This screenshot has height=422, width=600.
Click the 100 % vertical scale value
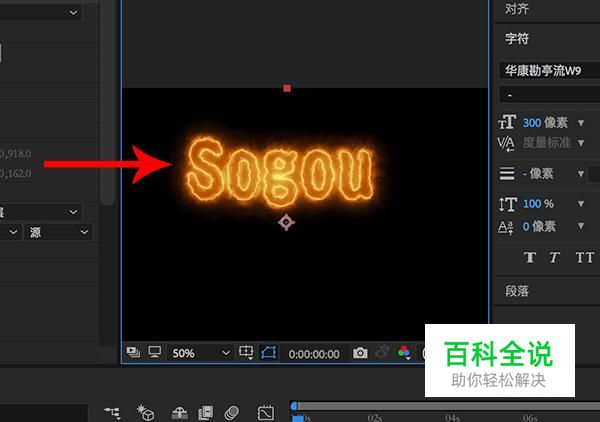coord(538,204)
